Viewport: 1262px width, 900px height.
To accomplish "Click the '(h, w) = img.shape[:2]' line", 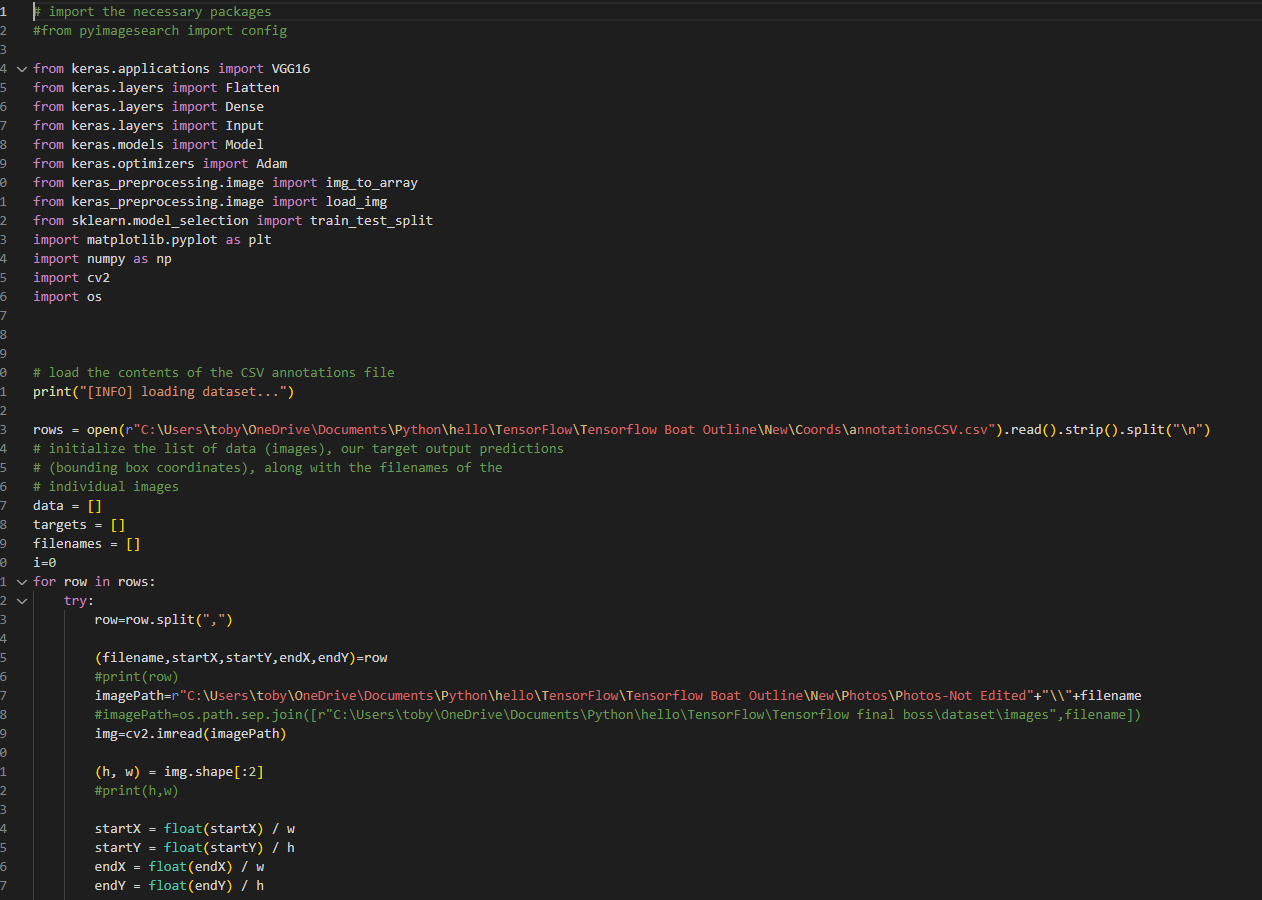I will 179,772.
